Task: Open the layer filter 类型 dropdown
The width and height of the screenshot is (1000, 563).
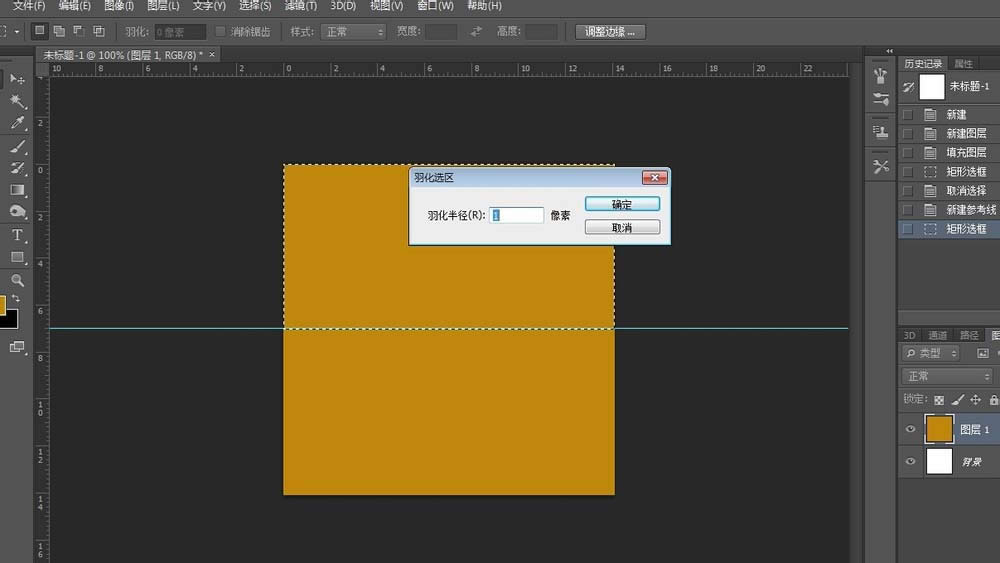Action: 931,353
